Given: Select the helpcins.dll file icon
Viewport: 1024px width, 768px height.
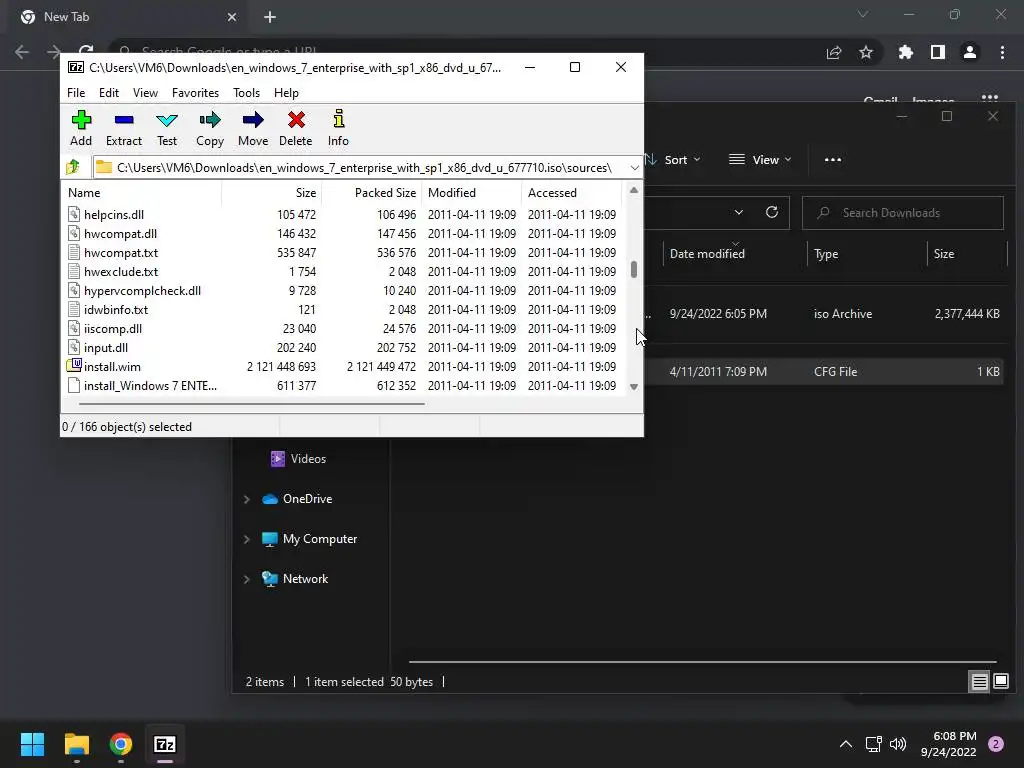Looking at the screenshot, I should tap(74, 214).
